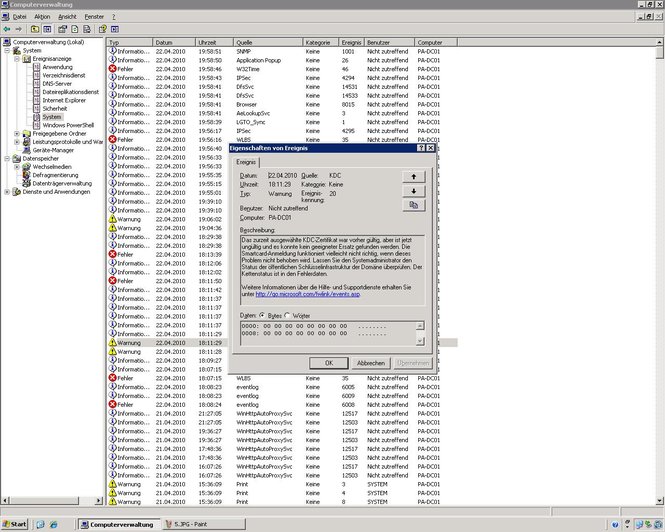Open Properties via the toolbar icon
The width and height of the screenshot is (665, 532).
click(62, 29)
